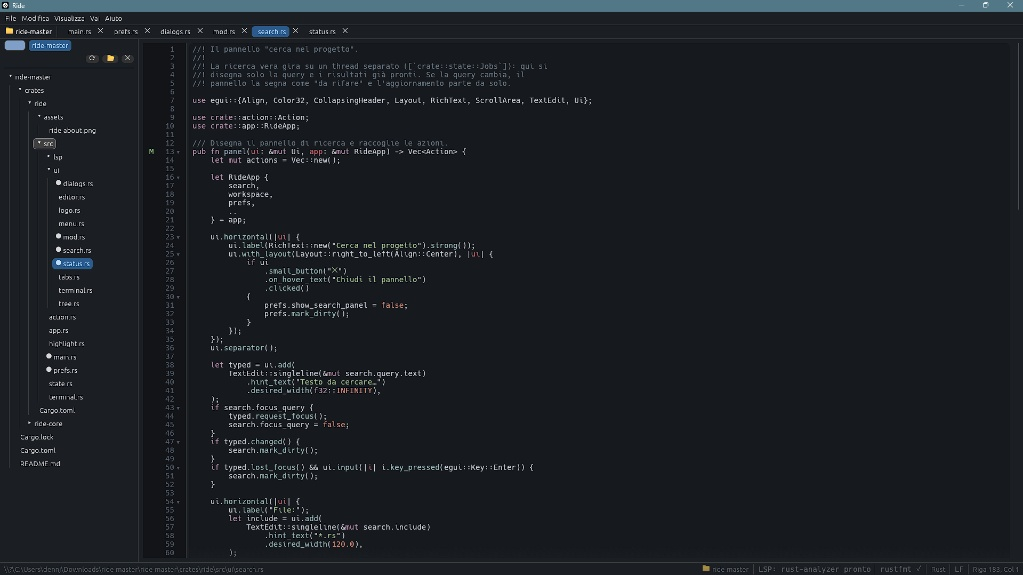This screenshot has height=575, width=1023.
Task: Close the dialogs.rs tab
Action: pyautogui.click(x=200, y=31)
